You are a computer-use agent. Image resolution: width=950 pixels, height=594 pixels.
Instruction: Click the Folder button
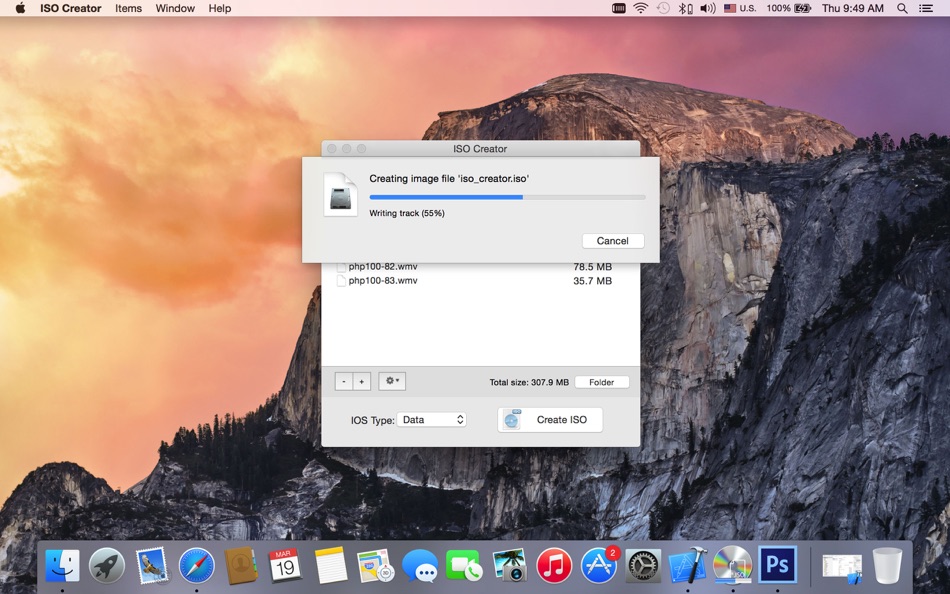click(x=602, y=382)
